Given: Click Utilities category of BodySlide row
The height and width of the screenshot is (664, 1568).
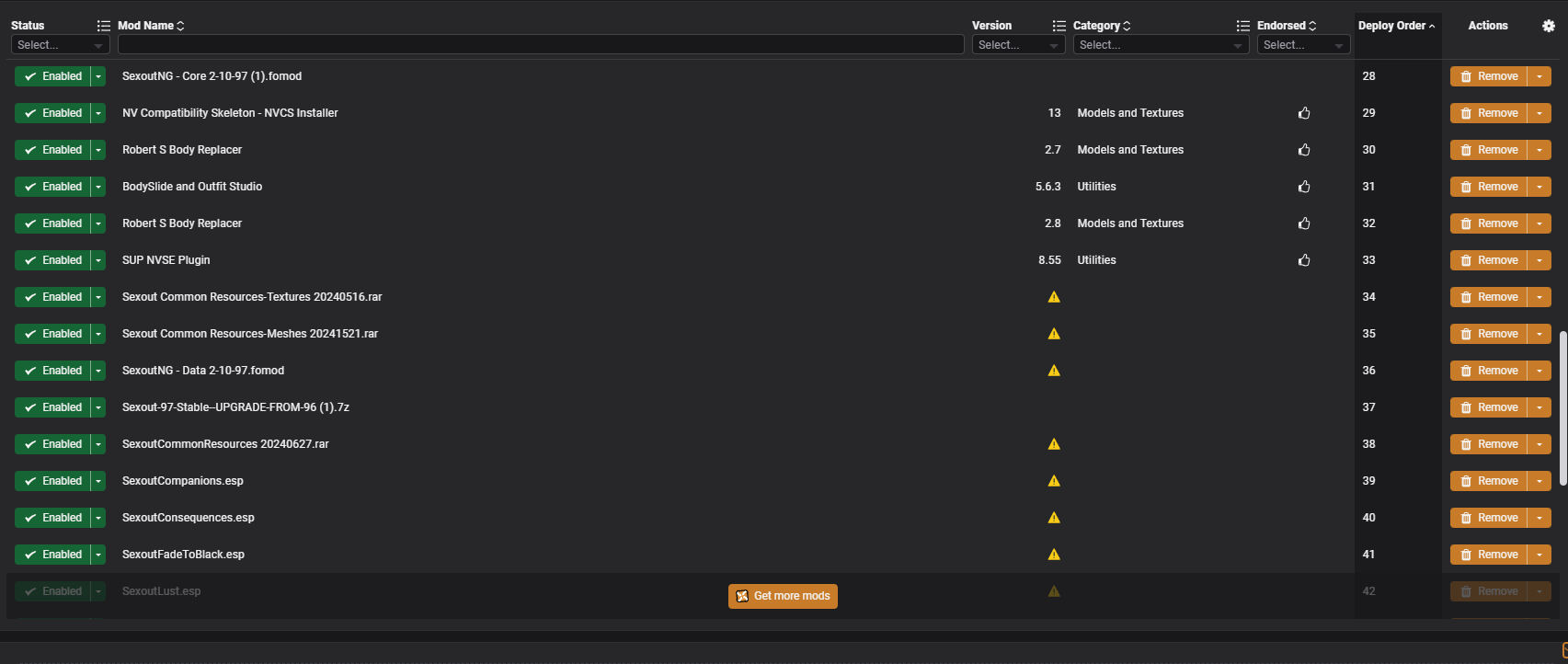Looking at the screenshot, I should [1096, 187].
